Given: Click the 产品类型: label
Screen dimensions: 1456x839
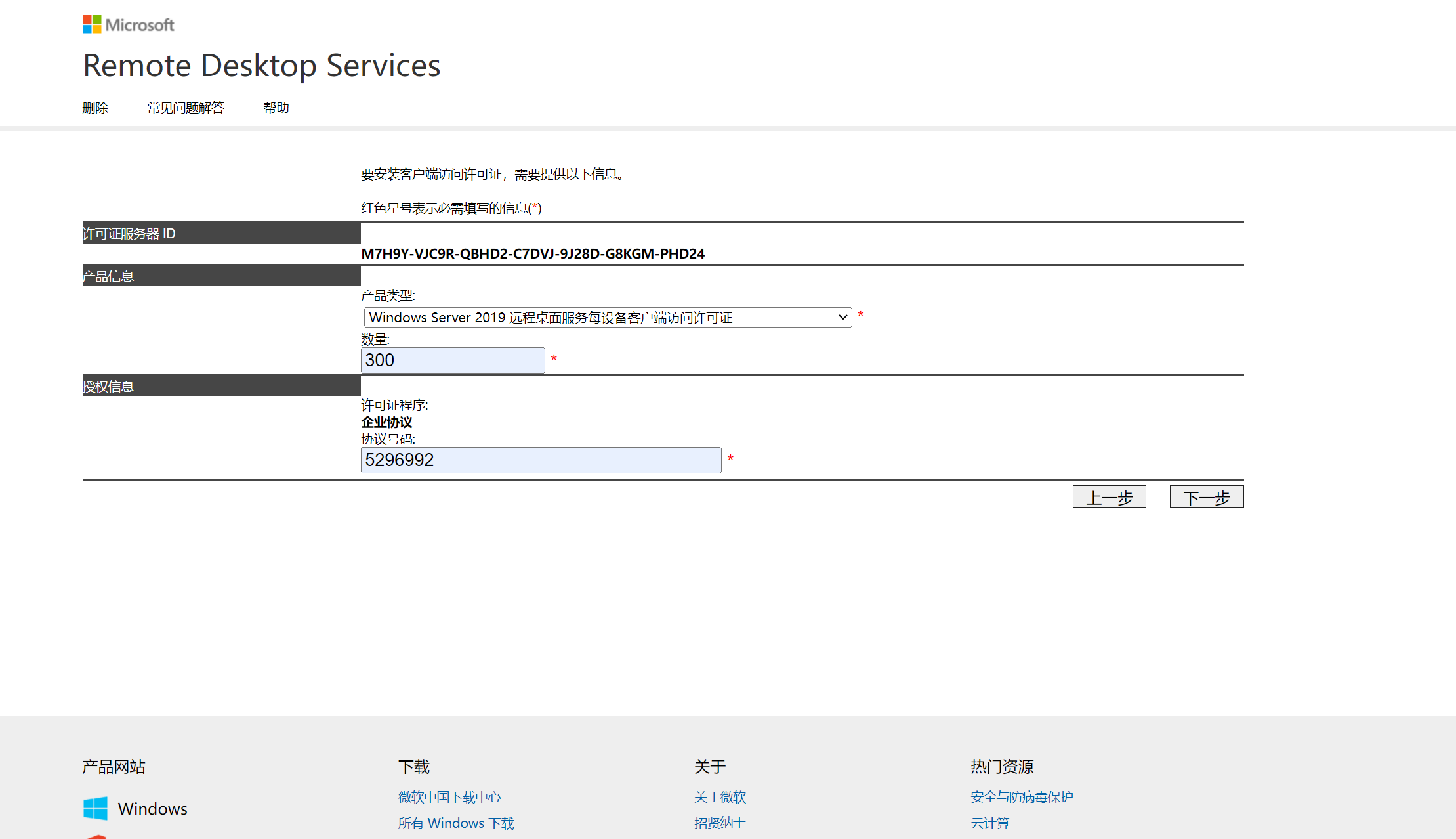Looking at the screenshot, I should tap(388, 295).
